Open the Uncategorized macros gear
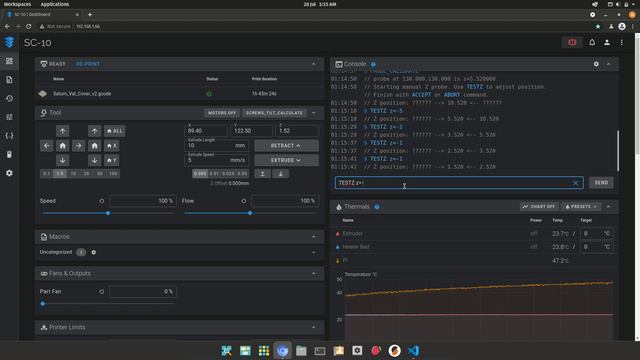Viewport: 640px width, 360px height. [x=94, y=252]
